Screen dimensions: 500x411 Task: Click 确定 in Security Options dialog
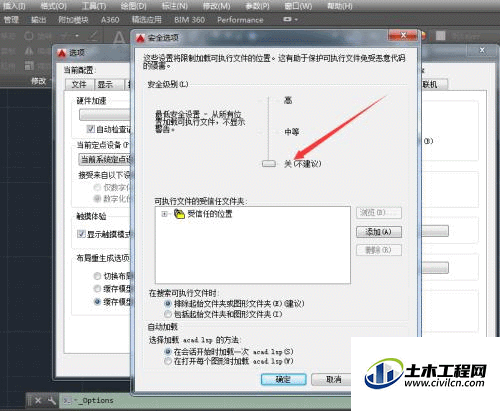(x=283, y=379)
